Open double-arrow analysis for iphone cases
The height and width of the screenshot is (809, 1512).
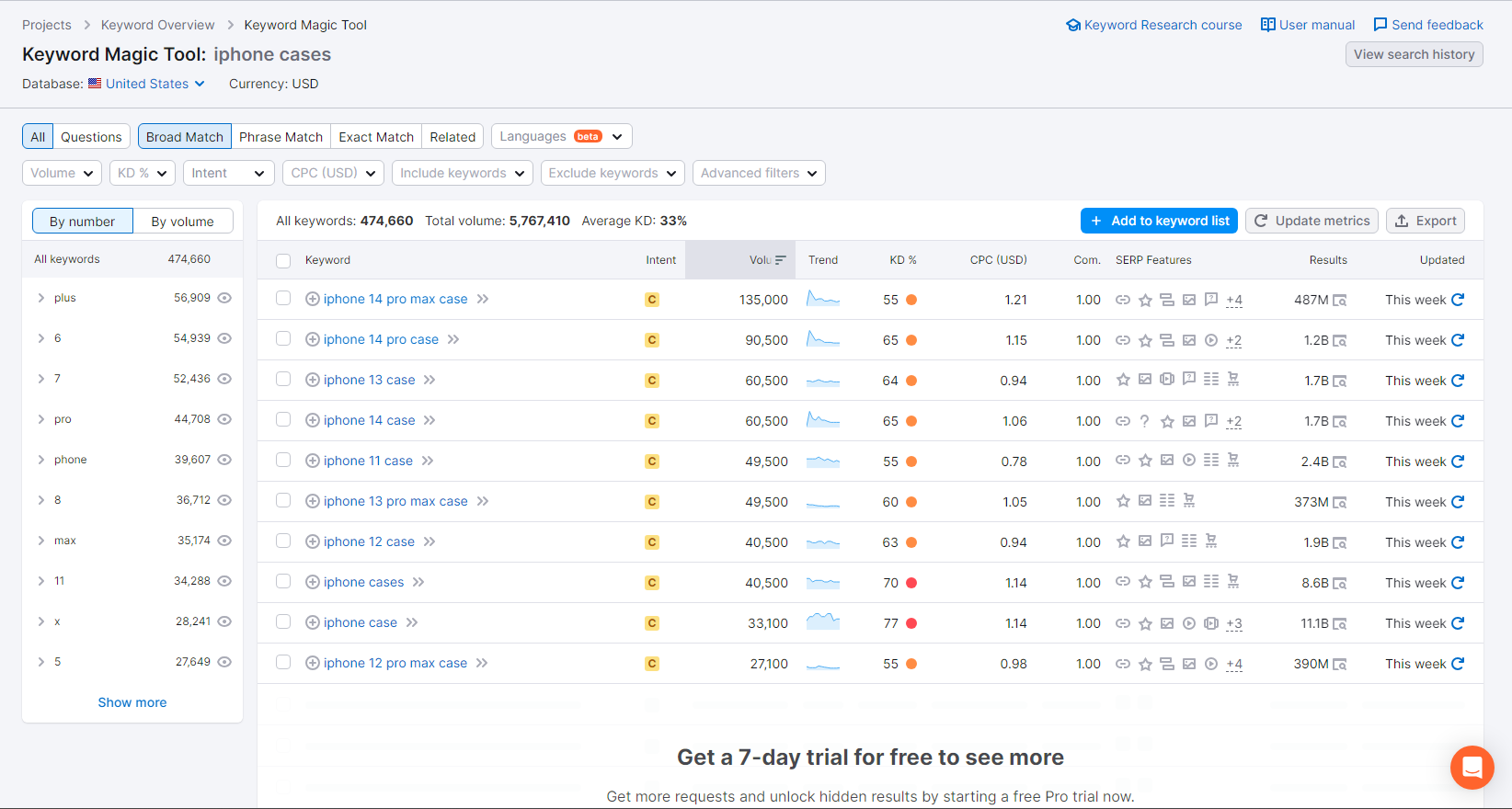coord(418,582)
